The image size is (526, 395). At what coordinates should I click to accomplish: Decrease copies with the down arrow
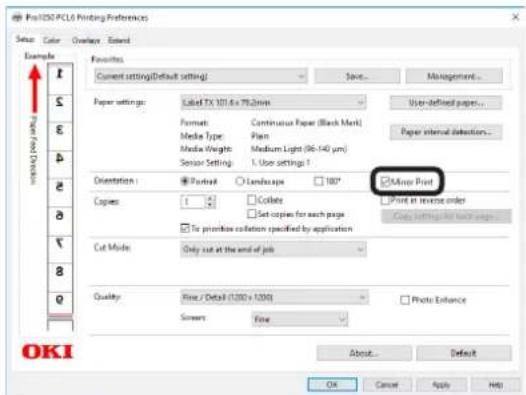(210, 205)
